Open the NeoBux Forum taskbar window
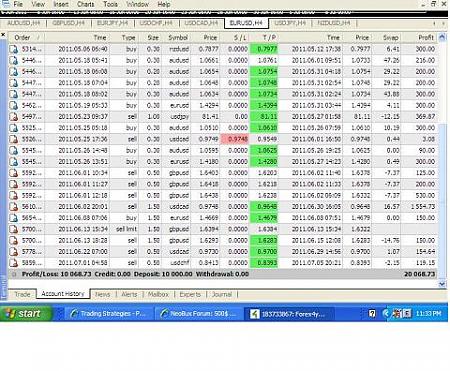Image resolution: width=450 pixels, height=371 pixels. click(x=199, y=314)
